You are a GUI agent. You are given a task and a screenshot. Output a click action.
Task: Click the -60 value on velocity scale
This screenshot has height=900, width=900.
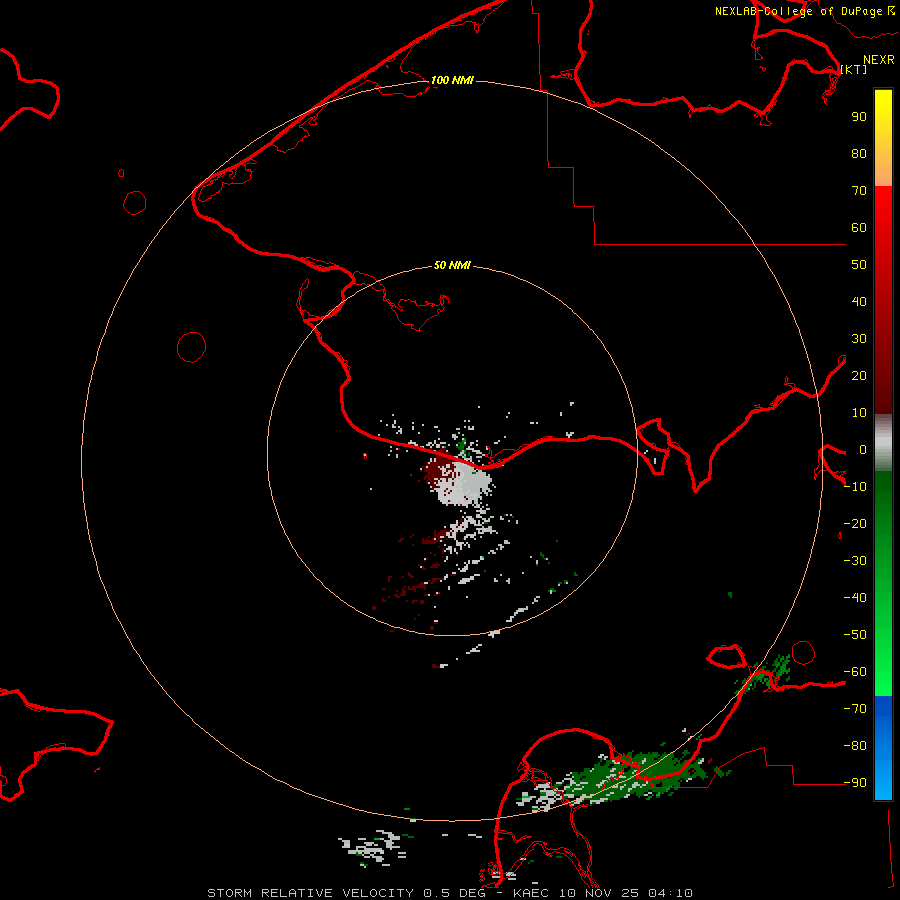[x=855, y=672]
